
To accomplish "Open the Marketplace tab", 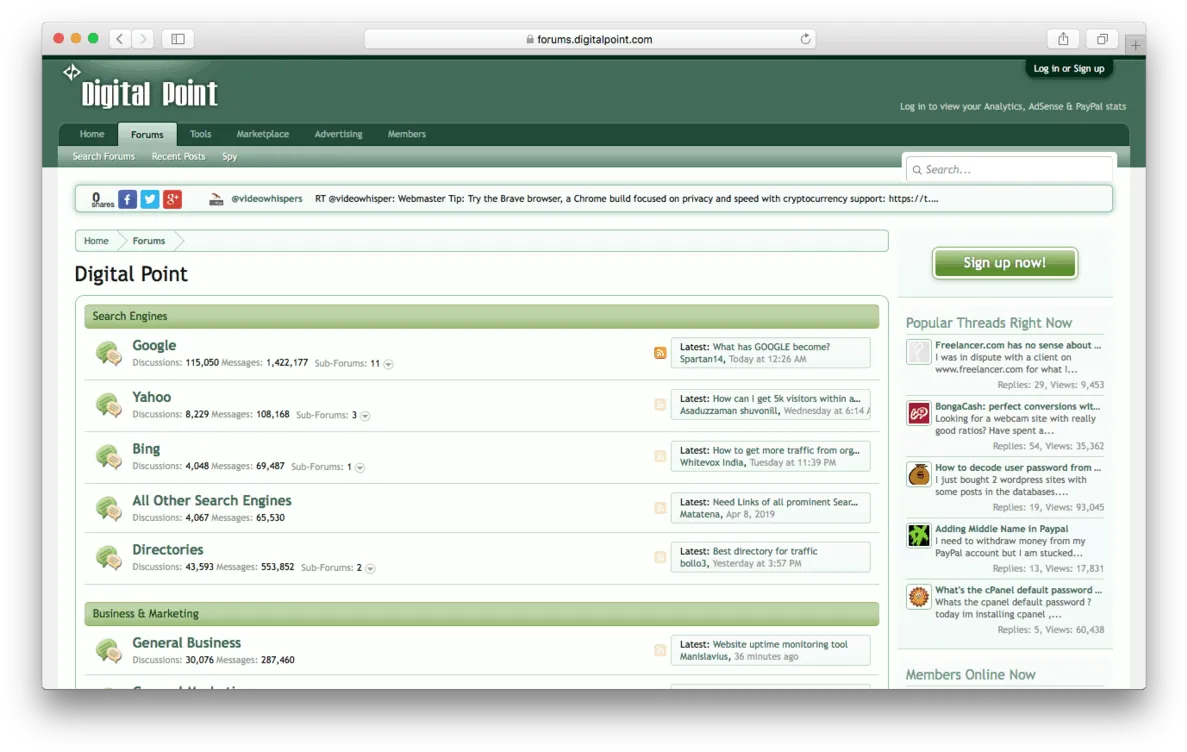I will 263,134.
